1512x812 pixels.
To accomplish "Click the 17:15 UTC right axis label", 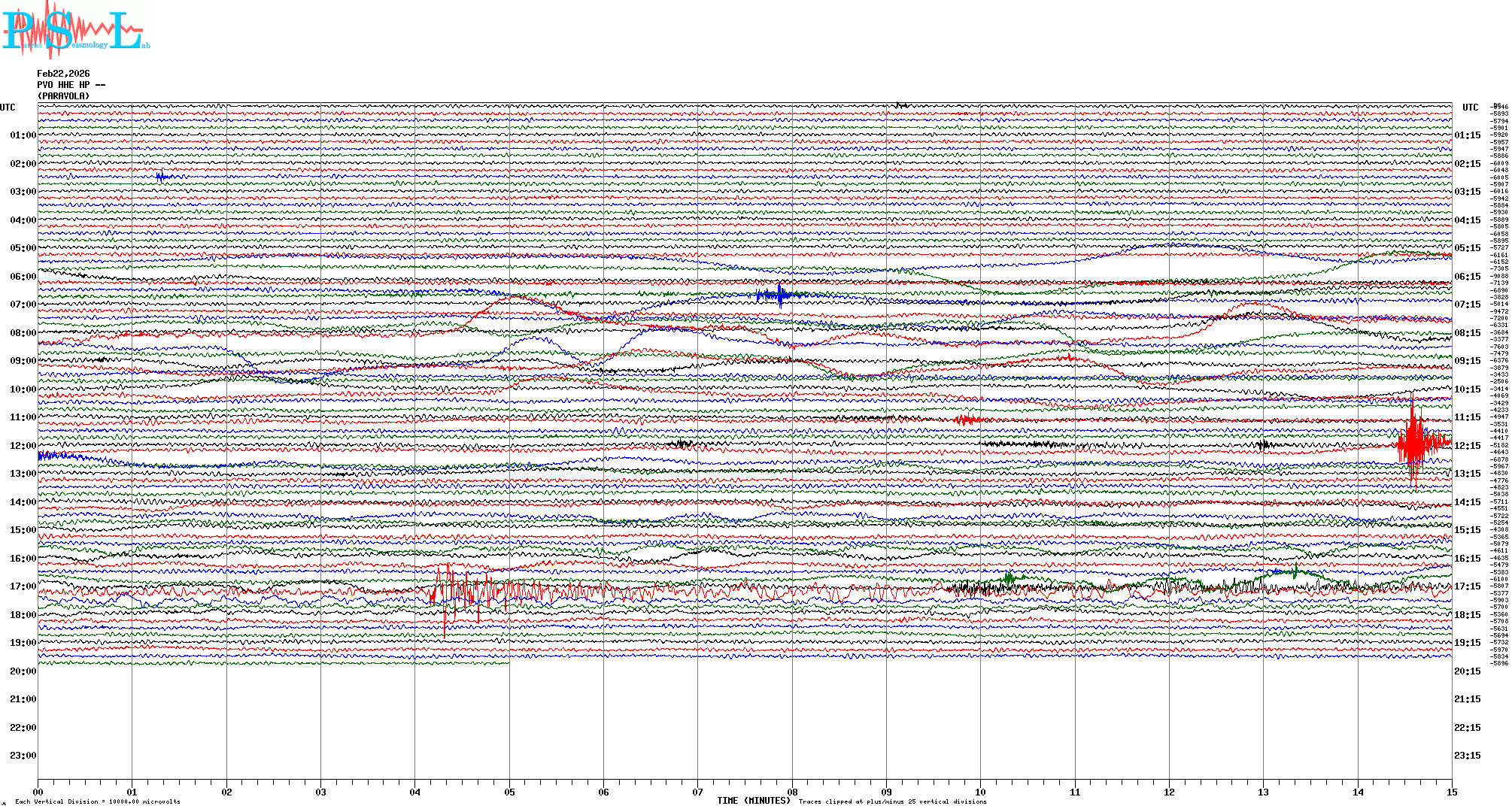I will pos(1467,586).
